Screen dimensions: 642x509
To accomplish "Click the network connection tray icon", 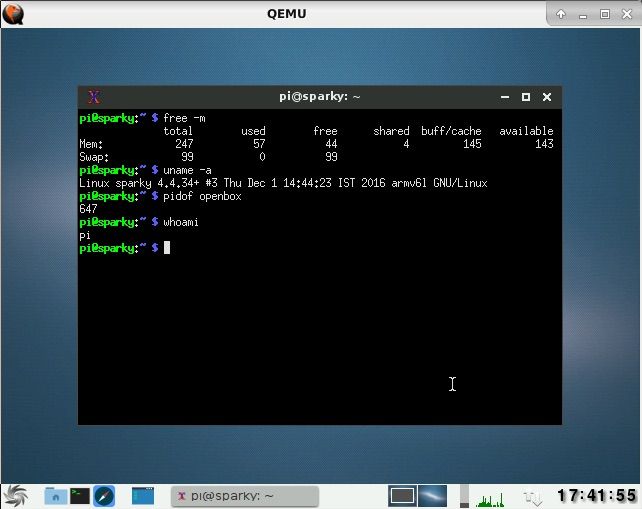I will [x=533, y=498].
